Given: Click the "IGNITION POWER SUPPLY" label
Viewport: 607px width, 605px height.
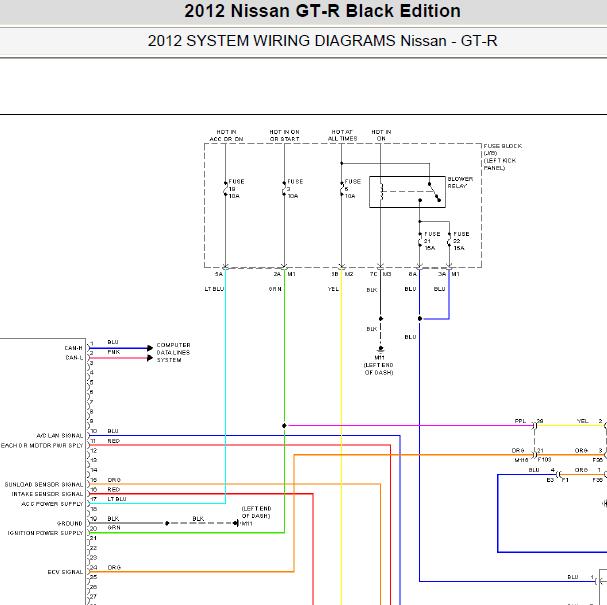Looking at the screenshot, I should click(x=45, y=533).
